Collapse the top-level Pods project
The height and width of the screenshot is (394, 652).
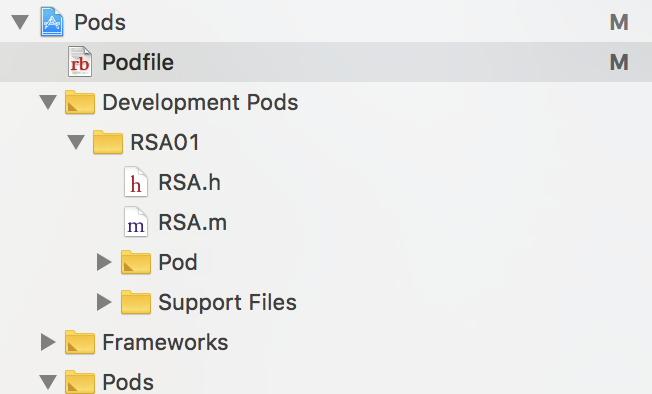pyautogui.click(x=20, y=22)
